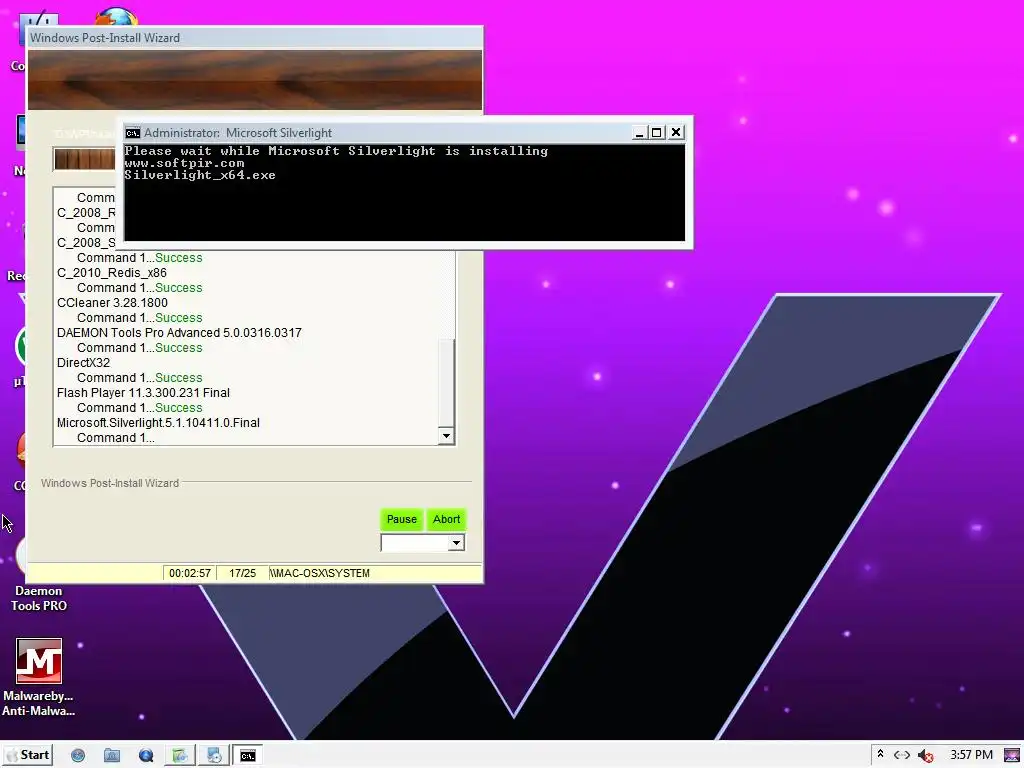Screen dimensions: 1024x768
Task: Click 'DAEMON Tools Pro Advanced 5.0.0316.0317' entry
Action: [x=179, y=333]
